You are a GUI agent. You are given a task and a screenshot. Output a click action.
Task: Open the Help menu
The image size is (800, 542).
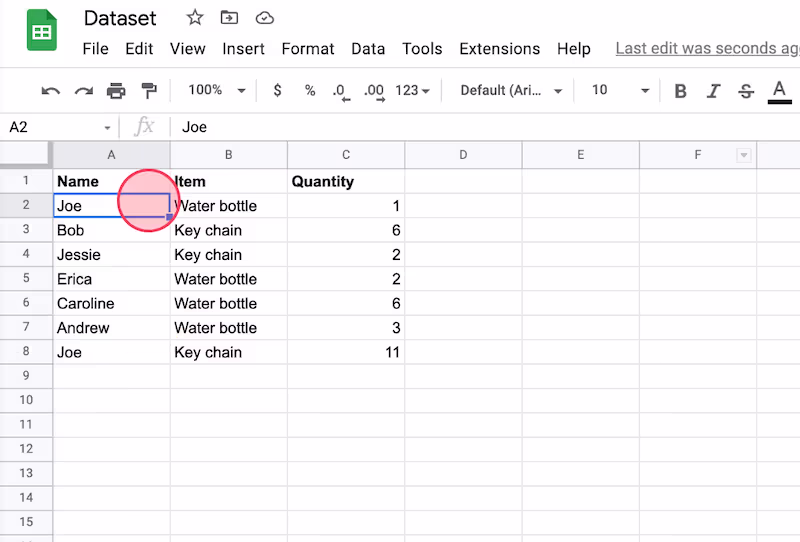[573, 48]
